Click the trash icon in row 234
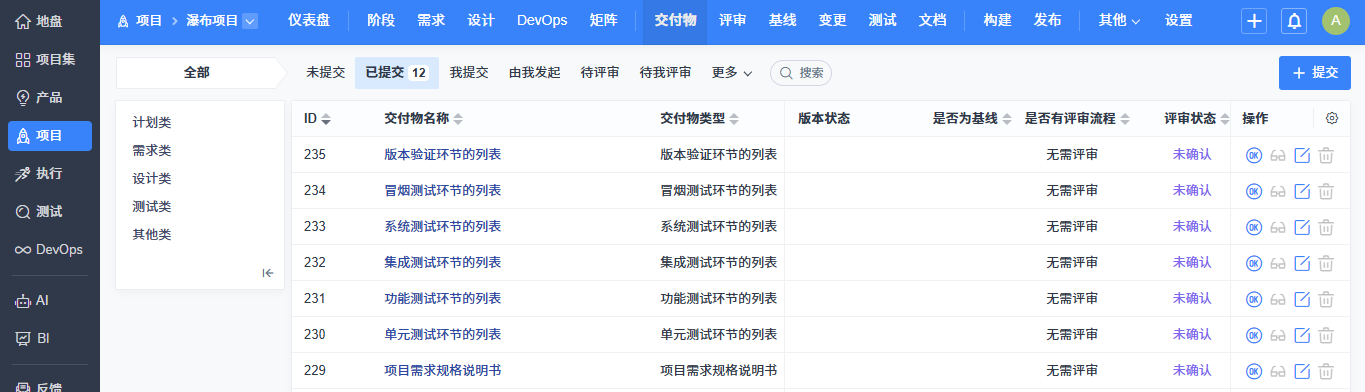1365x392 pixels. (x=1326, y=191)
